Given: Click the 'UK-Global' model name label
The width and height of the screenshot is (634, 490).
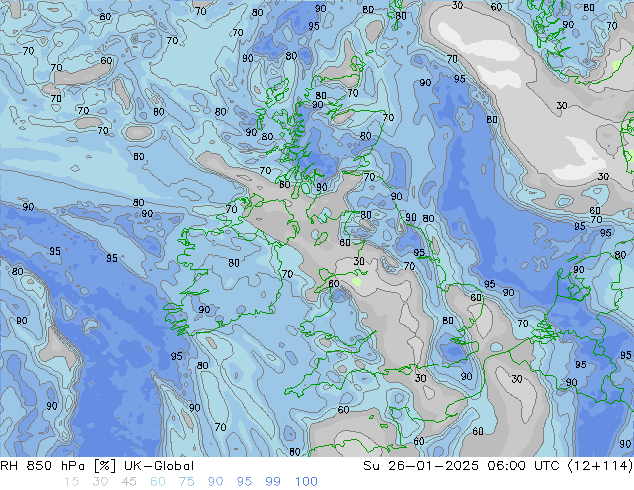Looking at the screenshot, I should 159,466.
